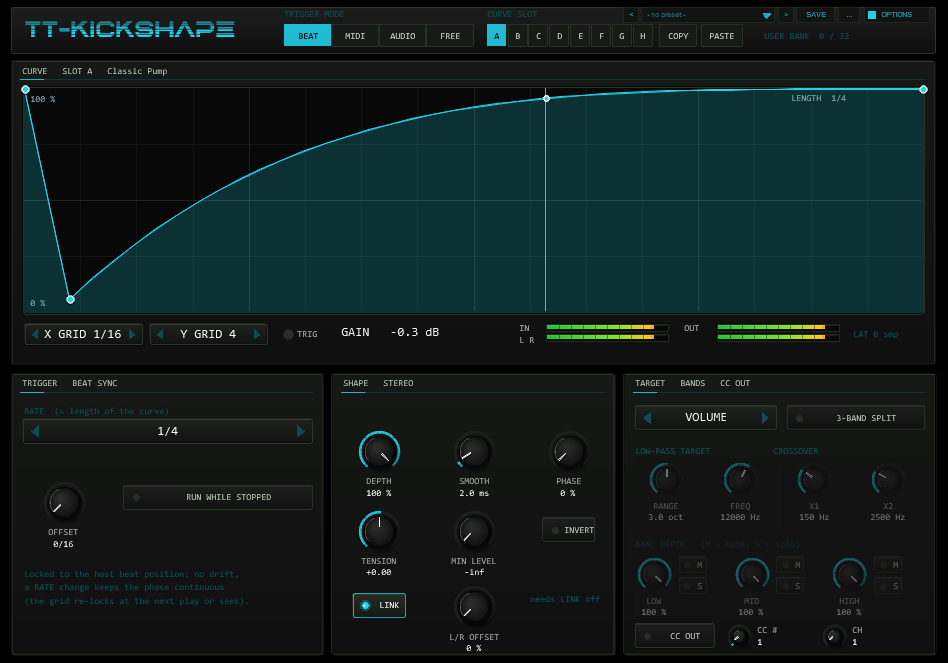Screen dimensions: 948x663
Task: Click the OFFSET knob
Action: coord(63,503)
